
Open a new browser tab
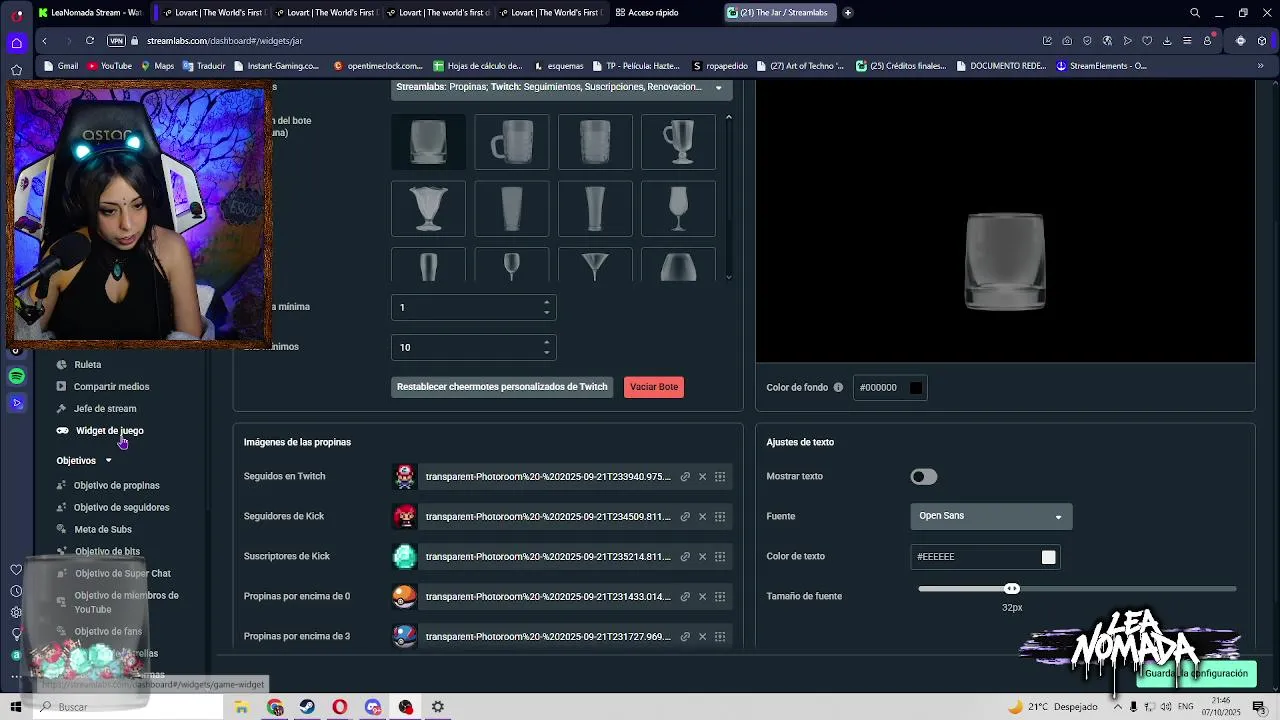(x=848, y=13)
